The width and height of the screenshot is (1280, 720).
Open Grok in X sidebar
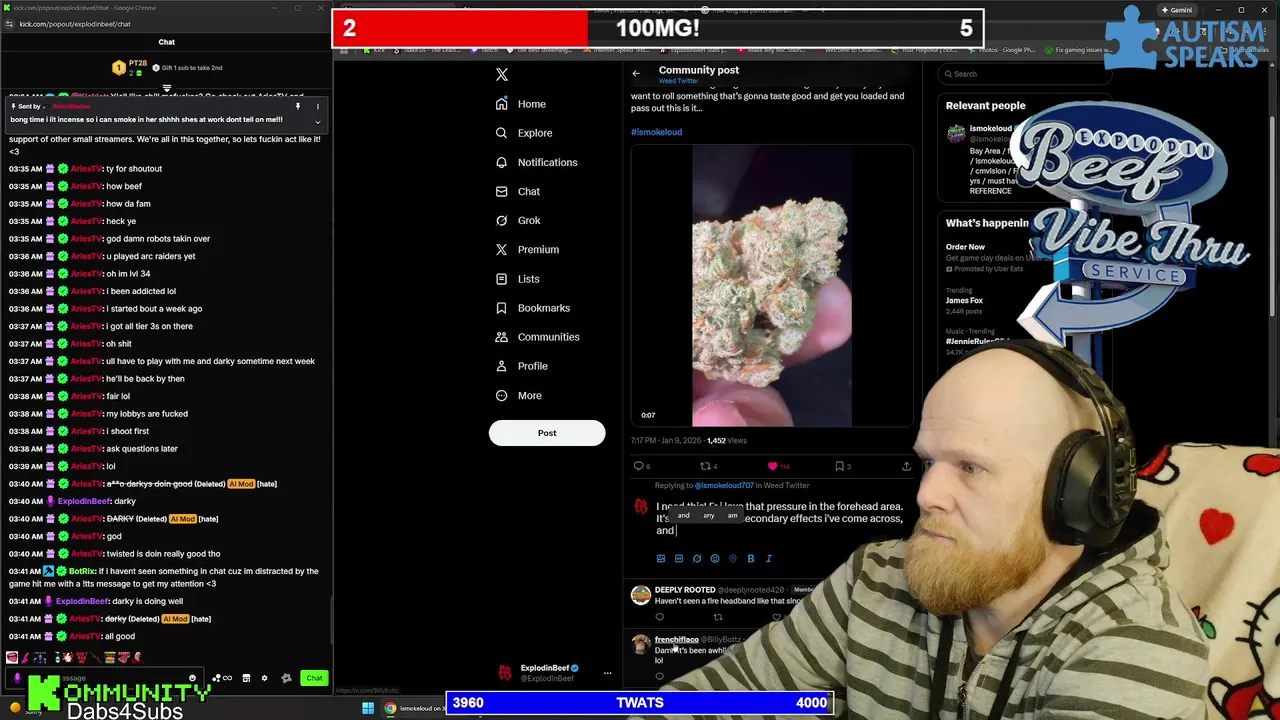[518, 220]
